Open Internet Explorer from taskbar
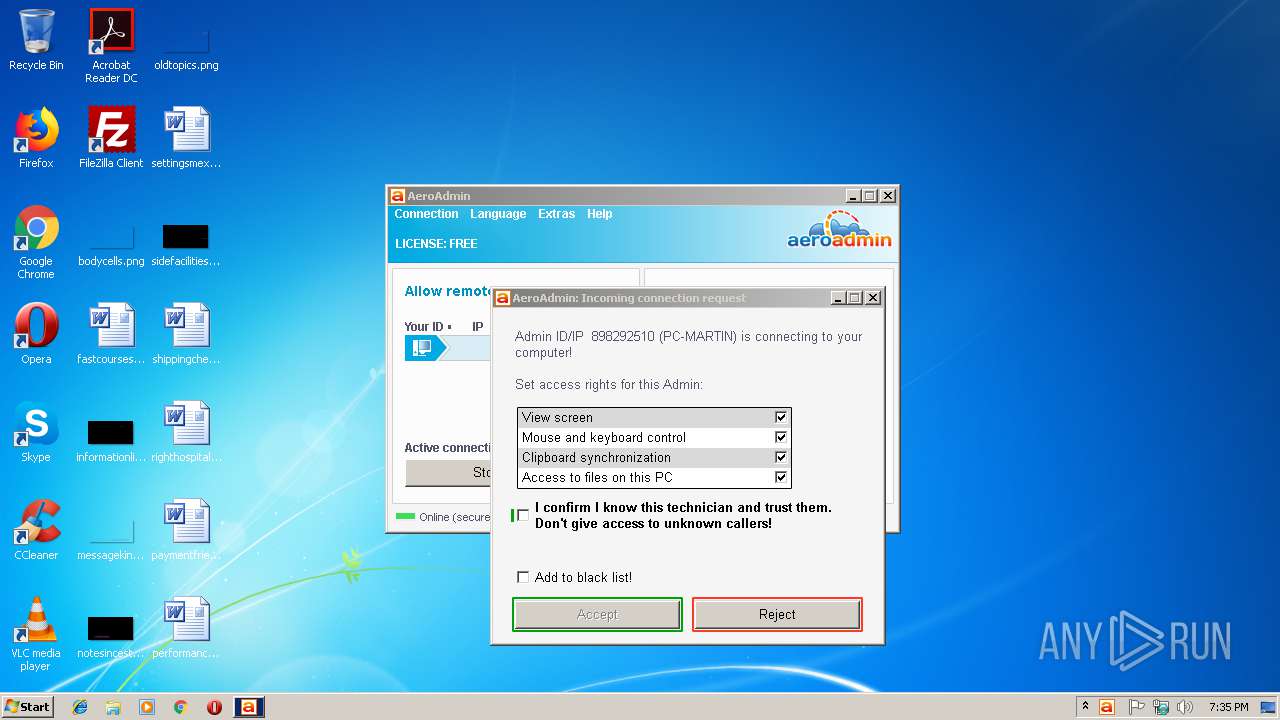The image size is (1280, 720). click(80, 707)
